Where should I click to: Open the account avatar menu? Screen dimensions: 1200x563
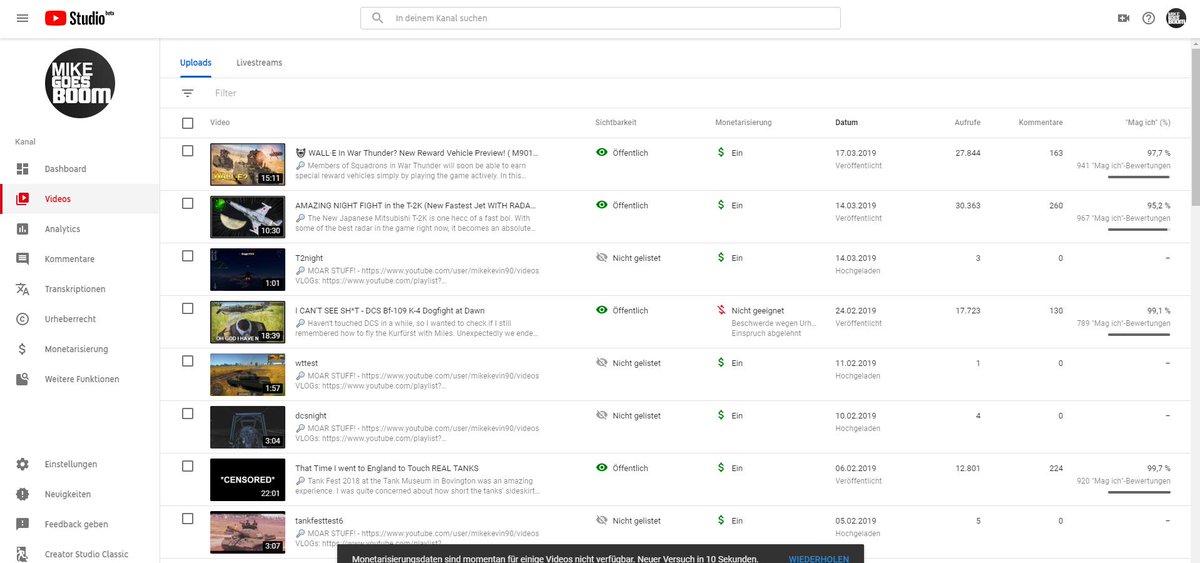[1176, 18]
